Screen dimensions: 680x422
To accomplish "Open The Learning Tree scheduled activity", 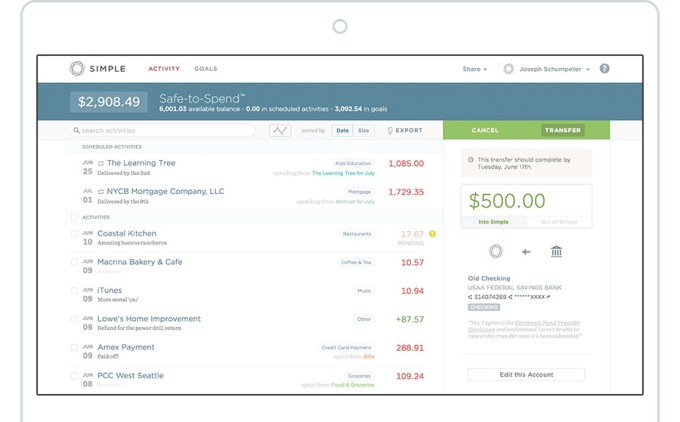I will pyautogui.click(x=141, y=163).
